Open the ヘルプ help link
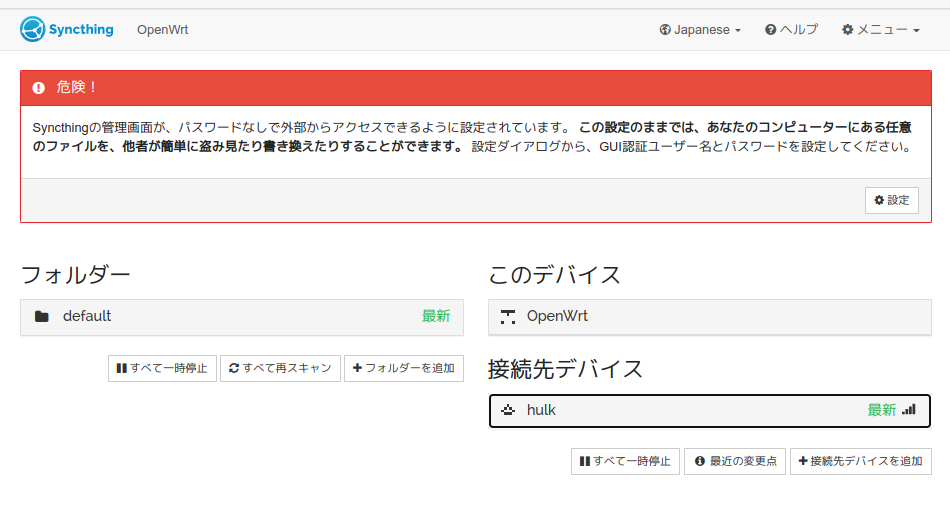950x507 pixels. point(791,30)
